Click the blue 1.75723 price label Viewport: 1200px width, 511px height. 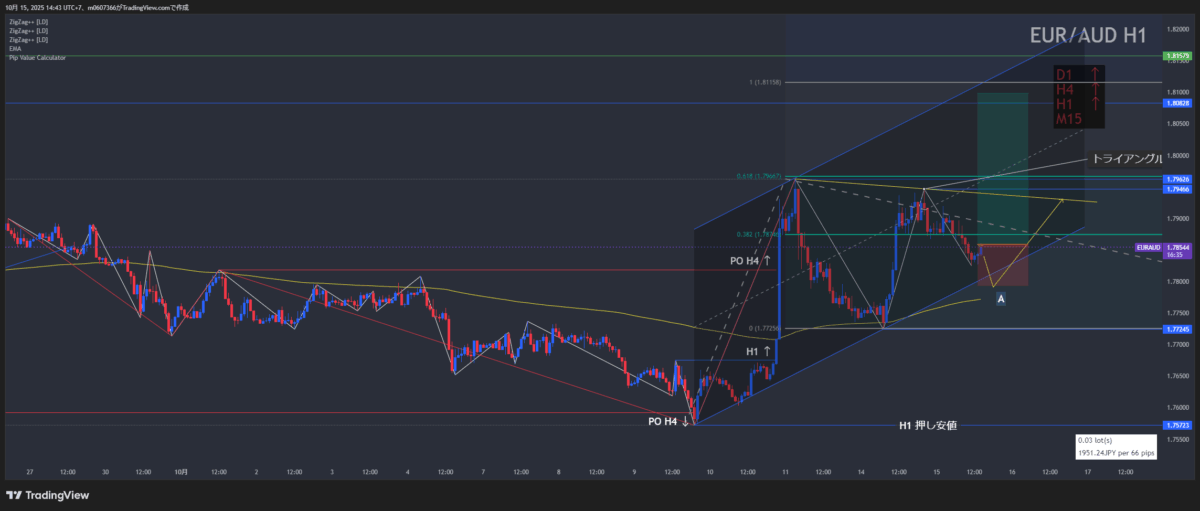coord(1176,426)
